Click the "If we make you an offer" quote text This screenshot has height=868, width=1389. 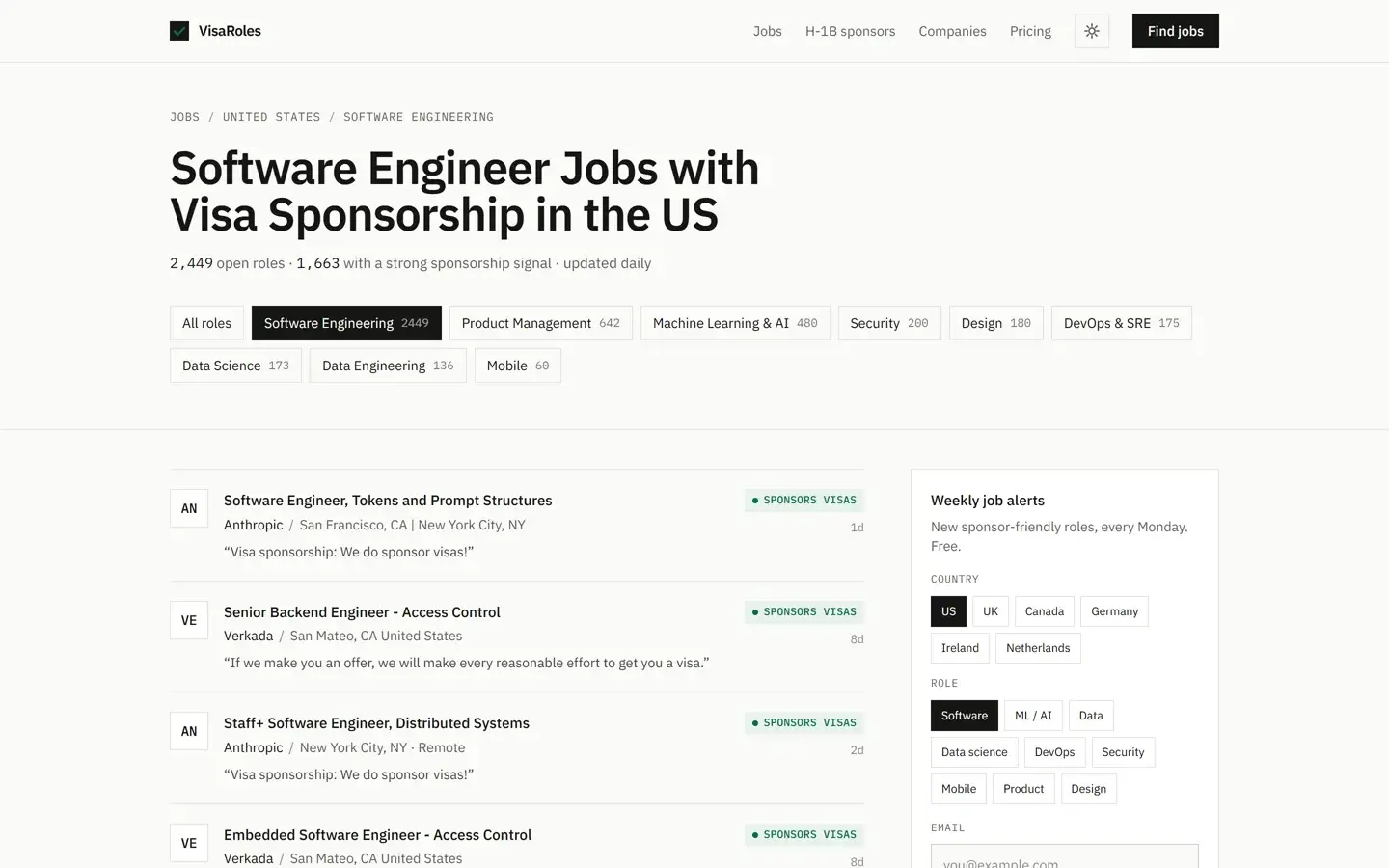(467, 664)
